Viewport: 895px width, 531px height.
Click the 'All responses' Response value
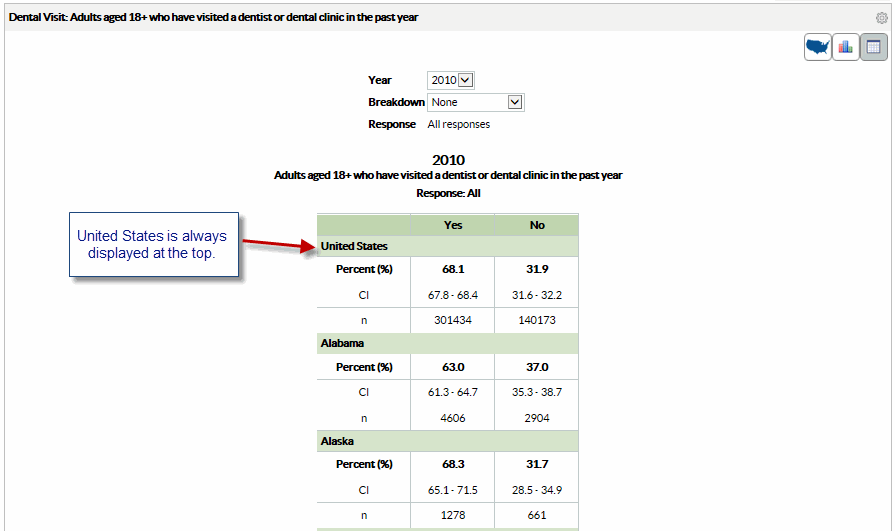(x=459, y=125)
